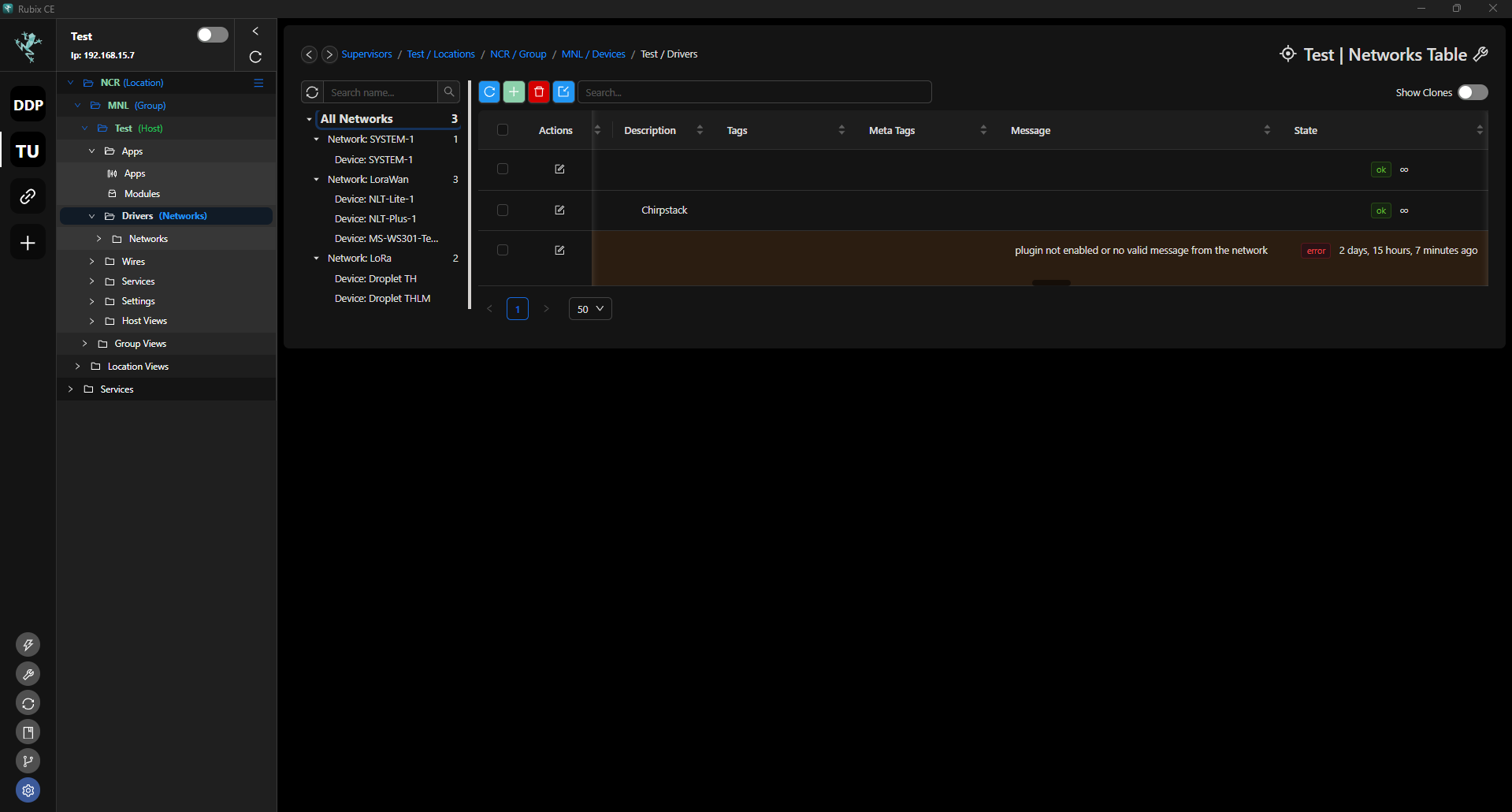Click the magnifier search button for network names
Image resolution: width=1512 pixels, height=812 pixels.
[x=449, y=92]
